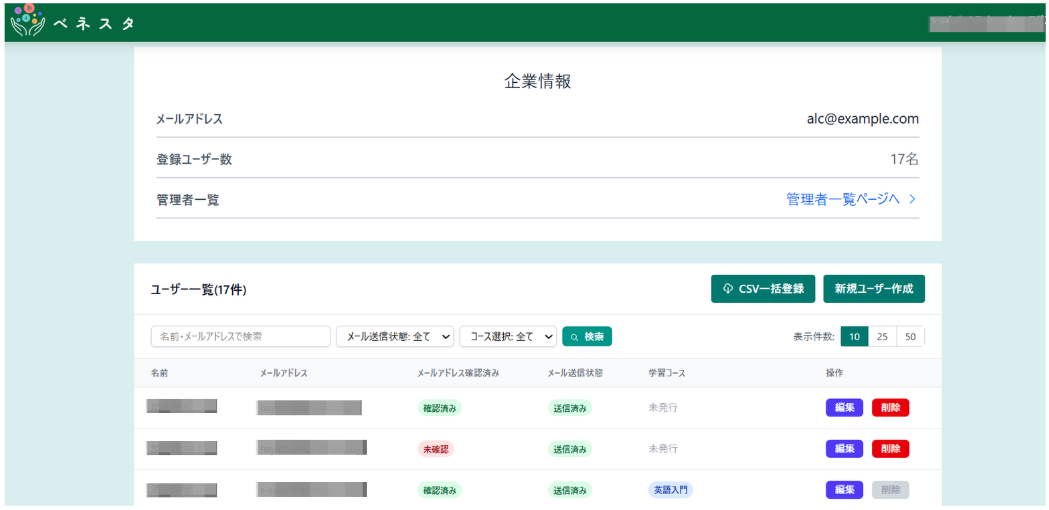Click the cloud upload icon on CSV一括登録

728,289
